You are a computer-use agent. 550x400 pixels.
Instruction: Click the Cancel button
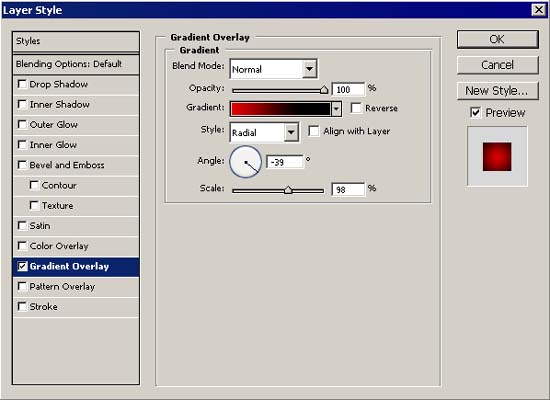tap(497, 65)
